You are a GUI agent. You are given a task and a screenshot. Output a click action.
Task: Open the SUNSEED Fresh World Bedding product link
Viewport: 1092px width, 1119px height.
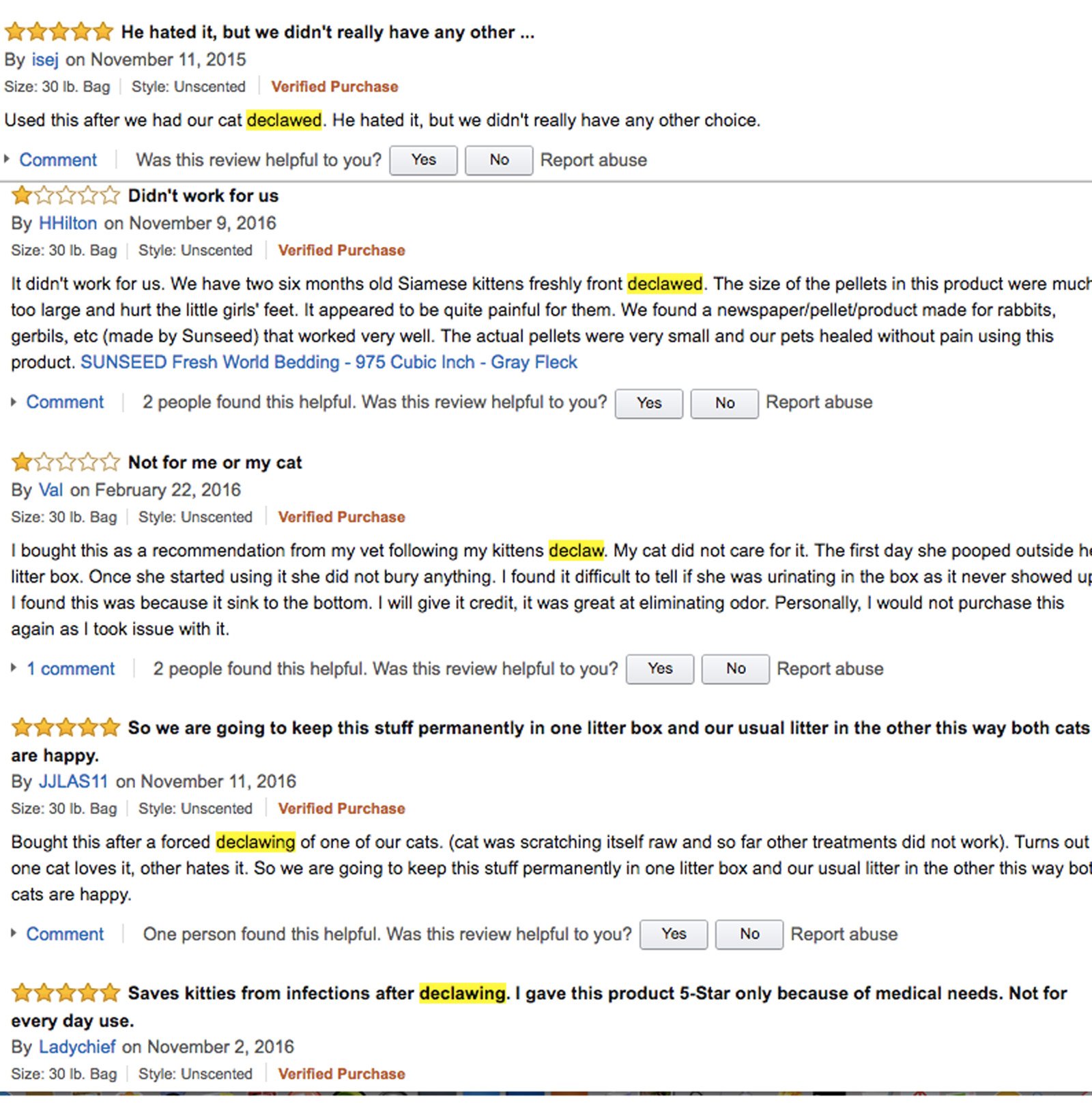click(x=329, y=362)
